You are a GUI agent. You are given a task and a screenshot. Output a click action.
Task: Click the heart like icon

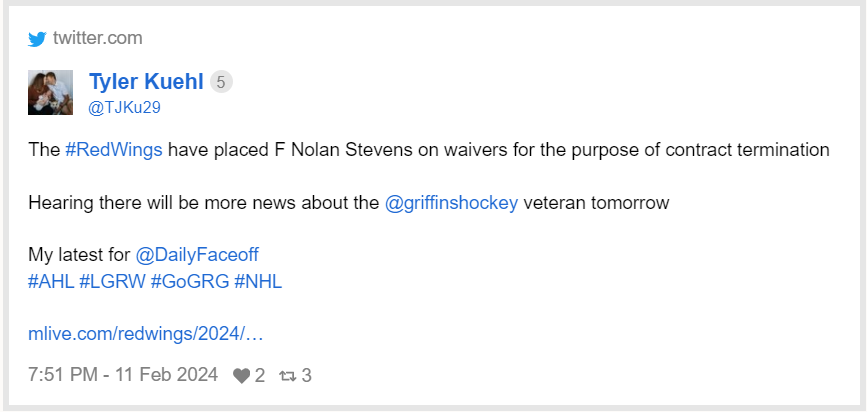[x=241, y=376]
